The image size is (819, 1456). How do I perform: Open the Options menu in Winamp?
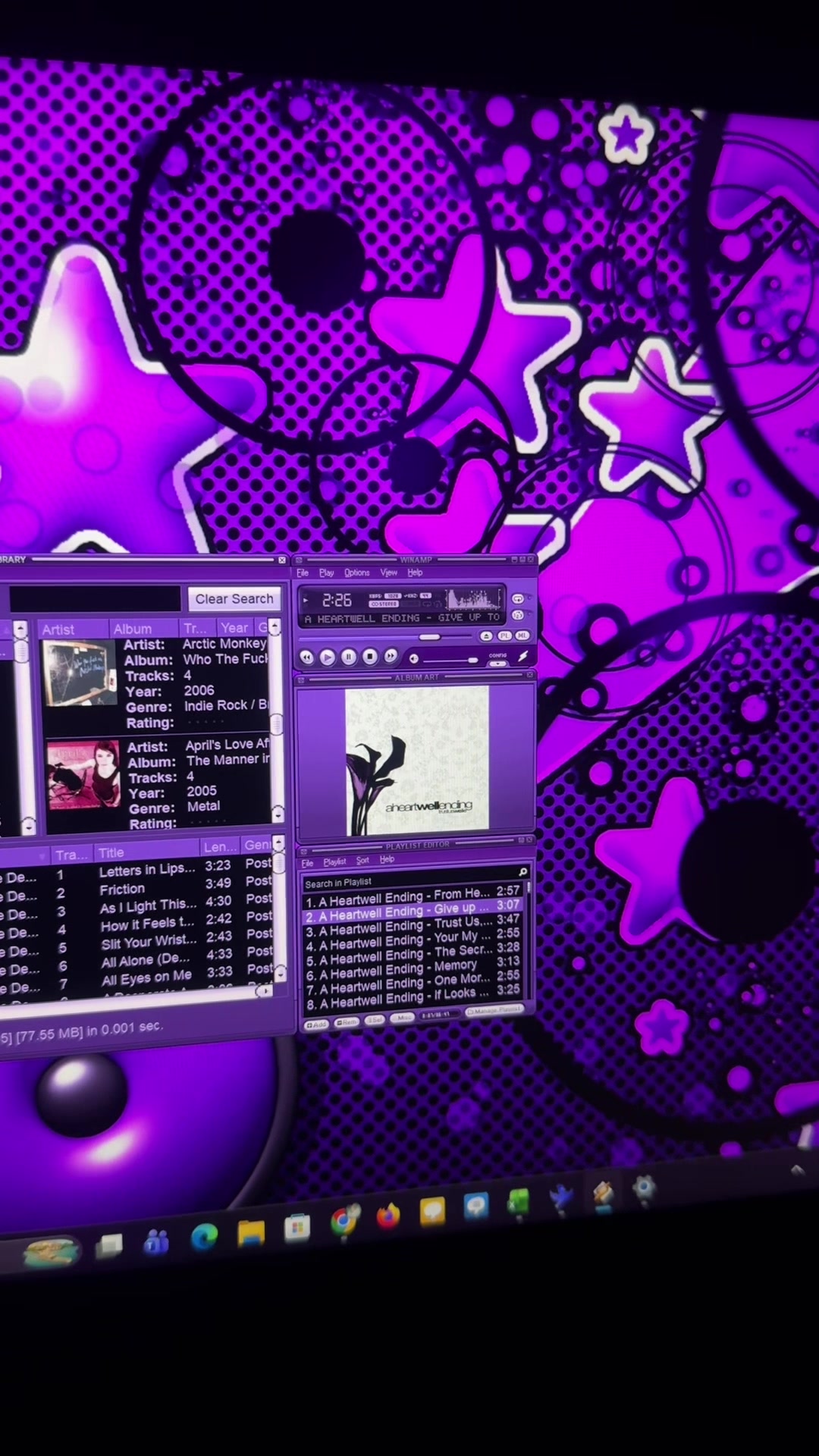pyautogui.click(x=357, y=573)
